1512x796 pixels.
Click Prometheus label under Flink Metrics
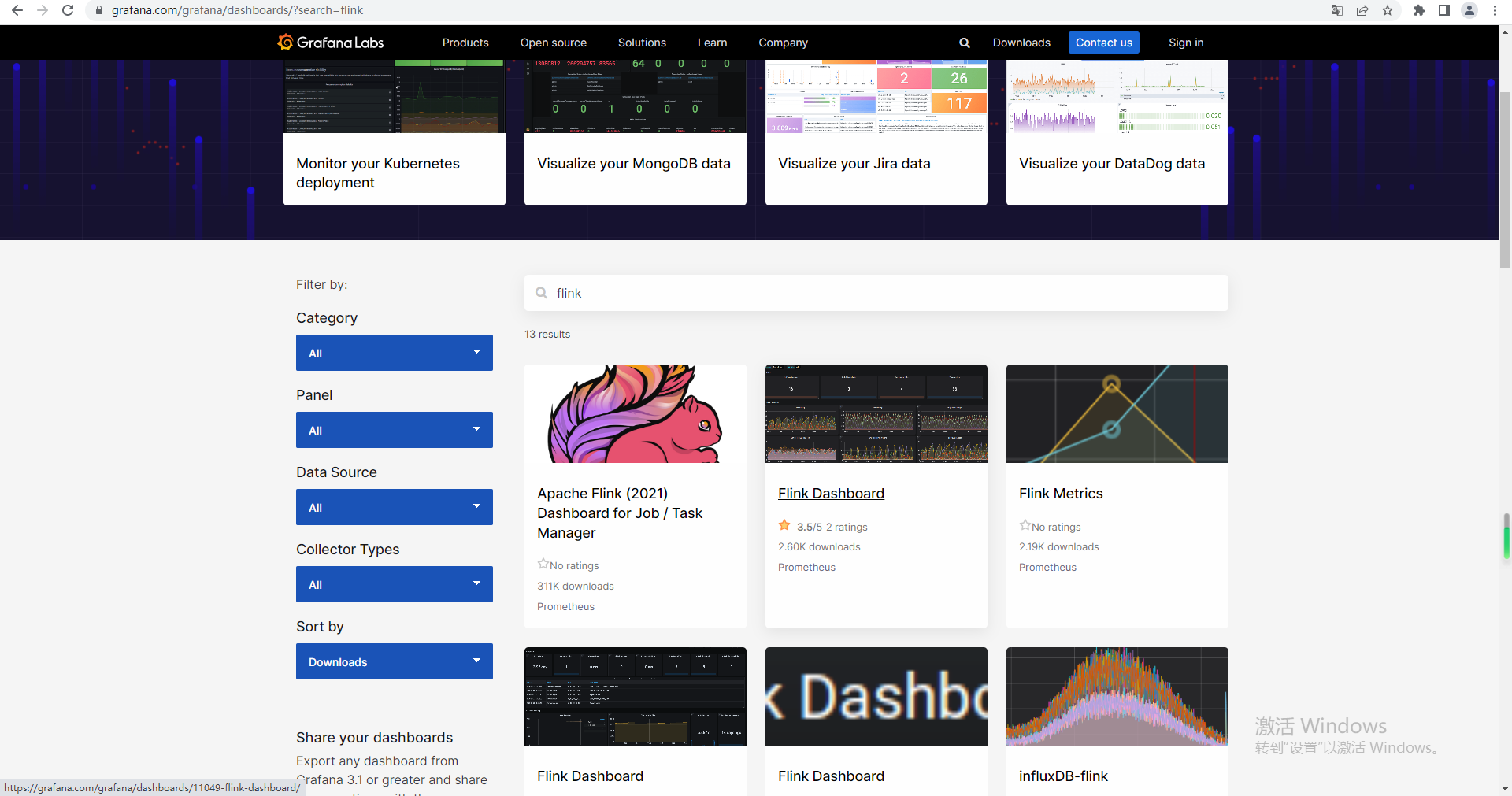[x=1047, y=567]
